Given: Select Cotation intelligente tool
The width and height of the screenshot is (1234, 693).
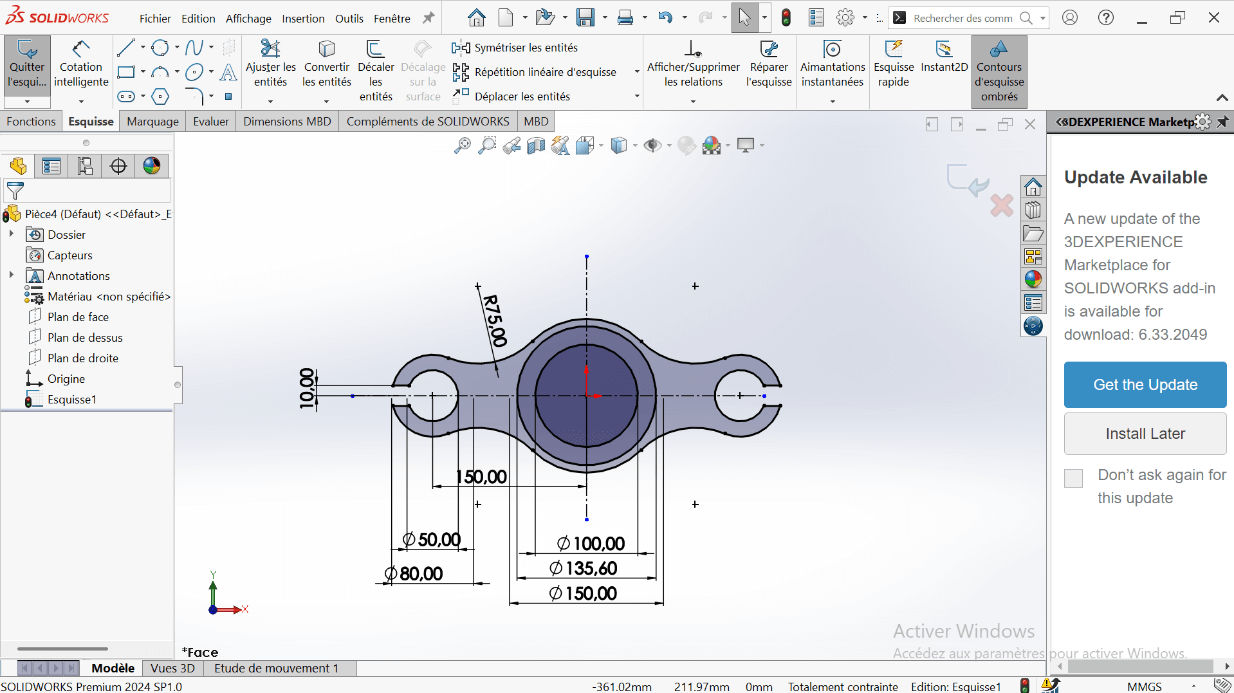Looking at the screenshot, I should (81, 50).
